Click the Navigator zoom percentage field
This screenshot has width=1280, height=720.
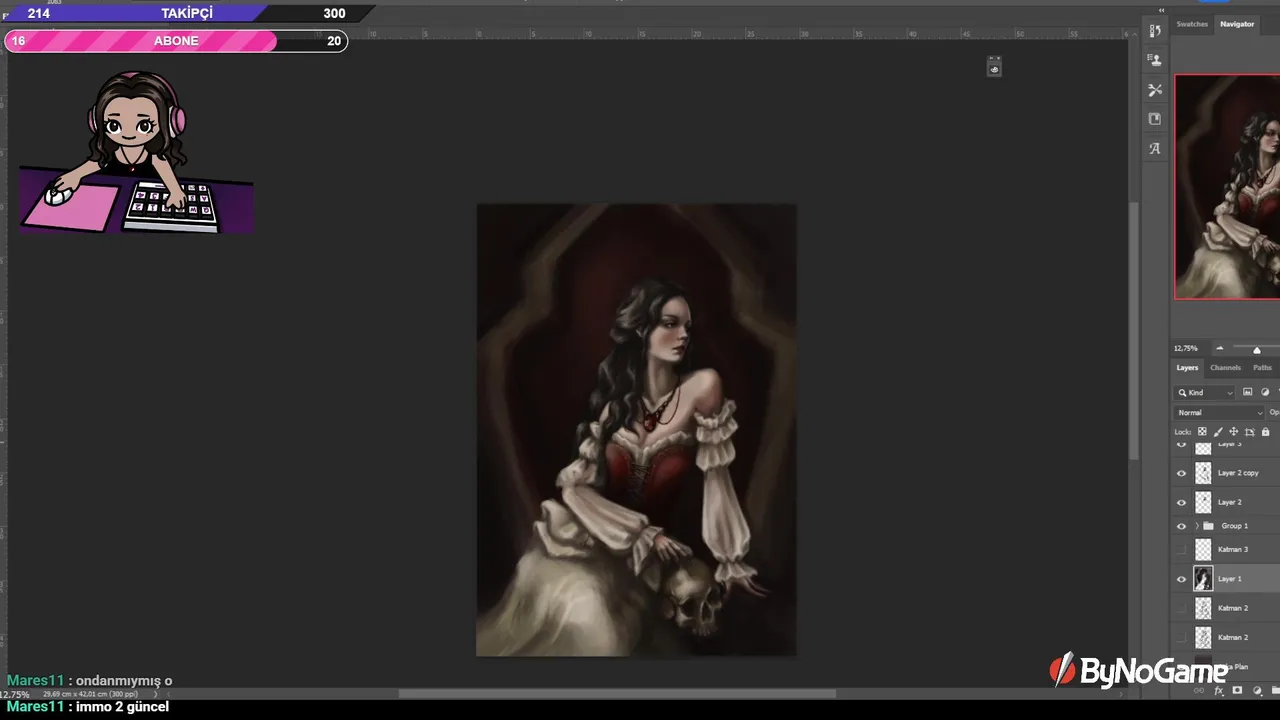[x=1186, y=348]
